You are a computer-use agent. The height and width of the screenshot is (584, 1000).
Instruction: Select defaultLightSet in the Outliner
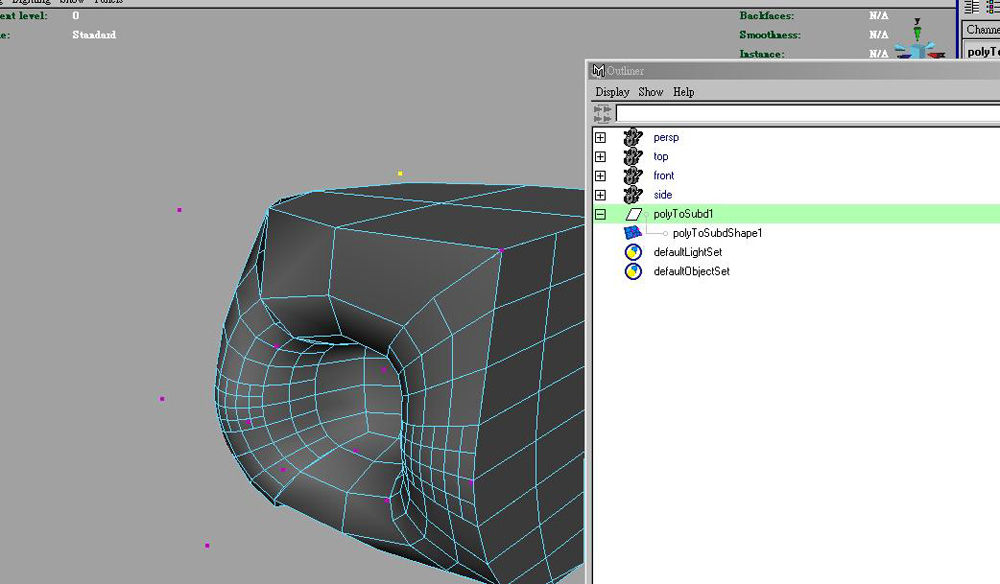pos(688,252)
